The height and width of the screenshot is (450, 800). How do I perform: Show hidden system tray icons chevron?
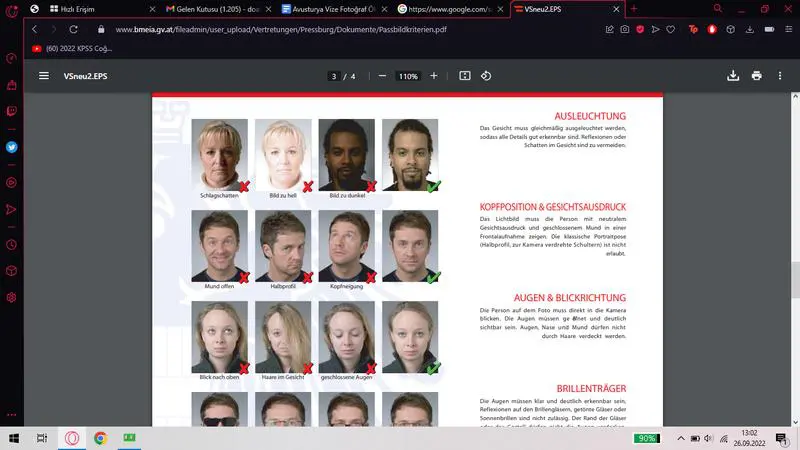click(681, 438)
